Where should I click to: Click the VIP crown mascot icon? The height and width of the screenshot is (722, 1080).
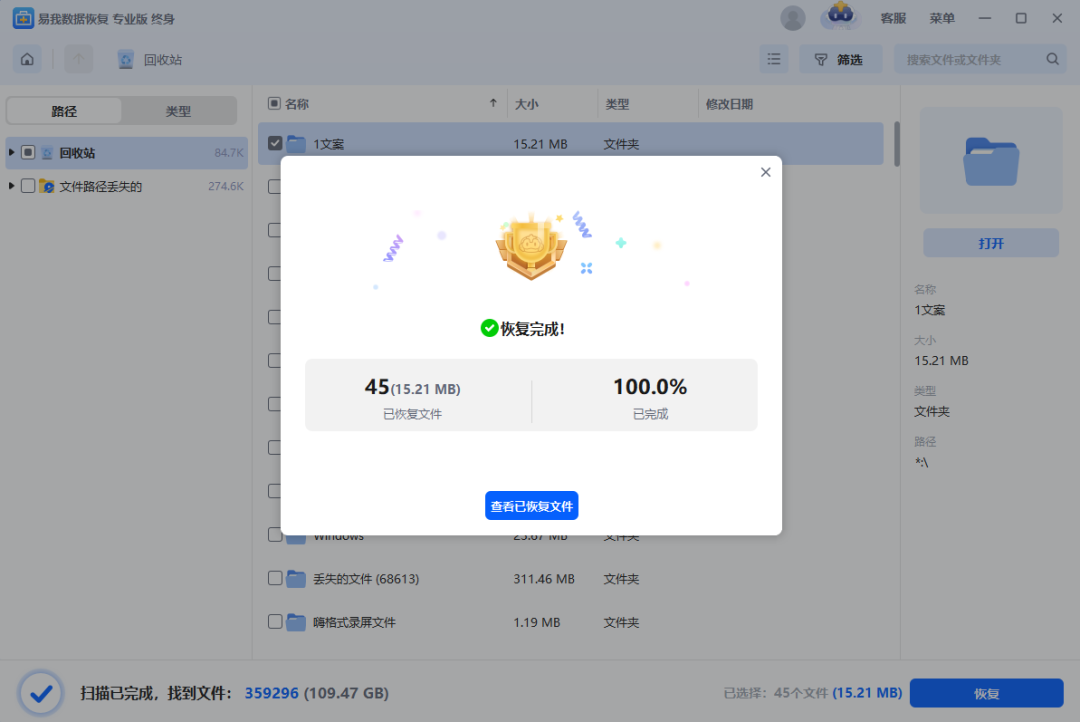(x=840, y=15)
